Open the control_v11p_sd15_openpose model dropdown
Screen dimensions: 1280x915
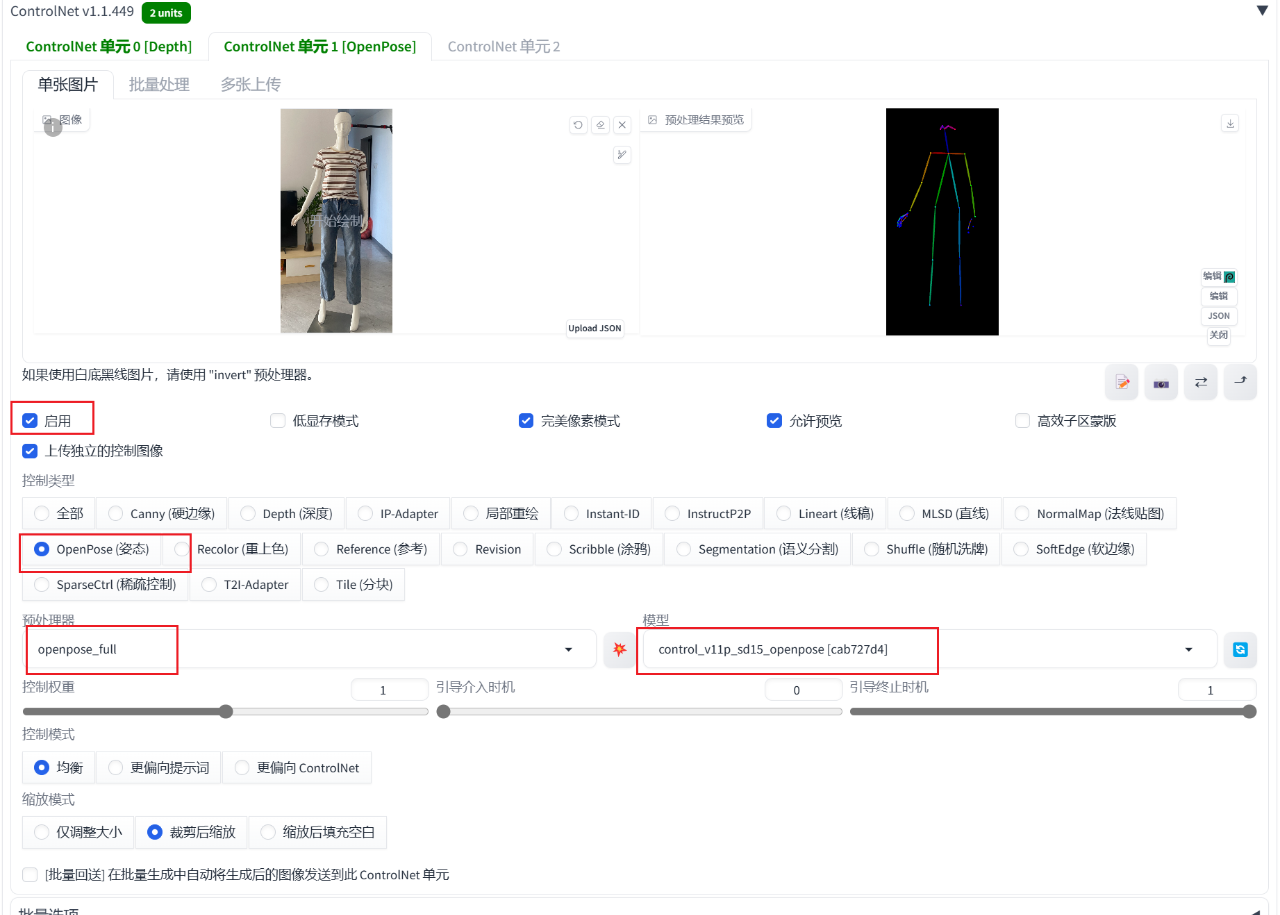[x=927, y=649]
